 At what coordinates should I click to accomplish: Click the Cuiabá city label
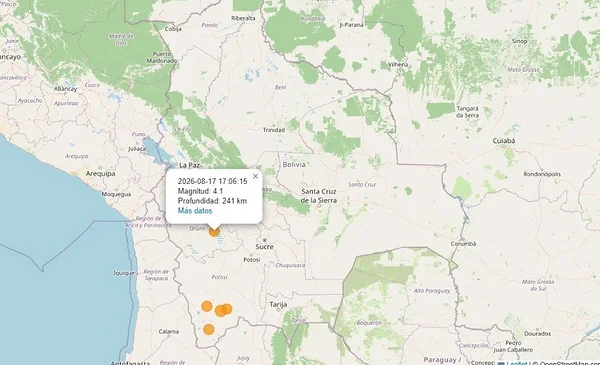pyautogui.click(x=504, y=141)
